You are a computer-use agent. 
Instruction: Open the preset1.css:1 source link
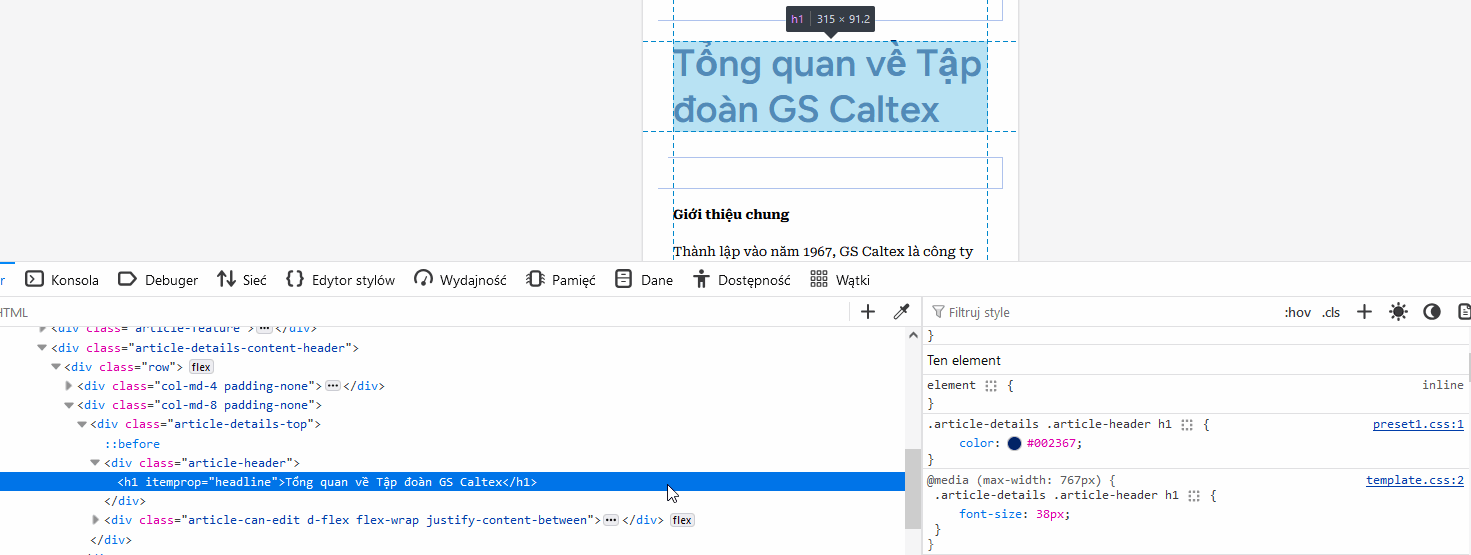(x=1418, y=424)
